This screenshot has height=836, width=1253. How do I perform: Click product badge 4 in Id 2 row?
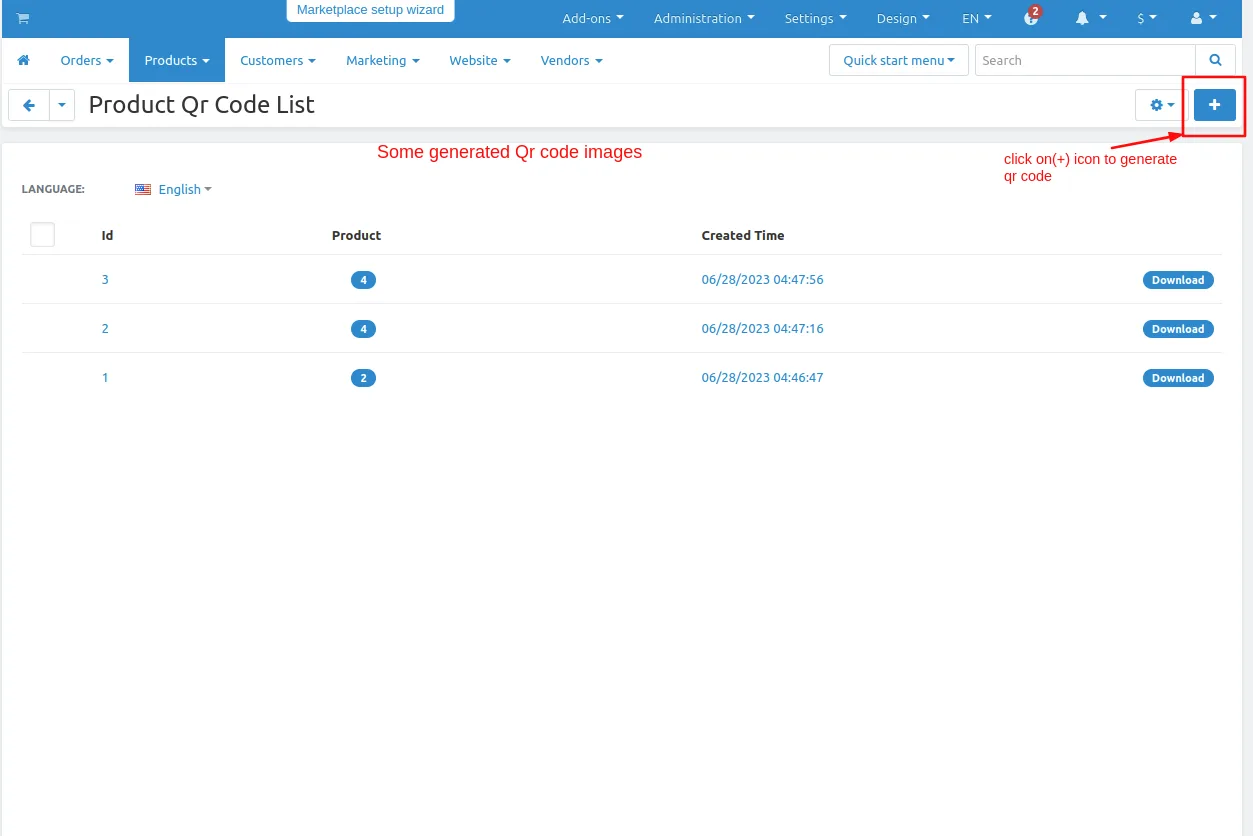pyautogui.click(x=363, y=329)
